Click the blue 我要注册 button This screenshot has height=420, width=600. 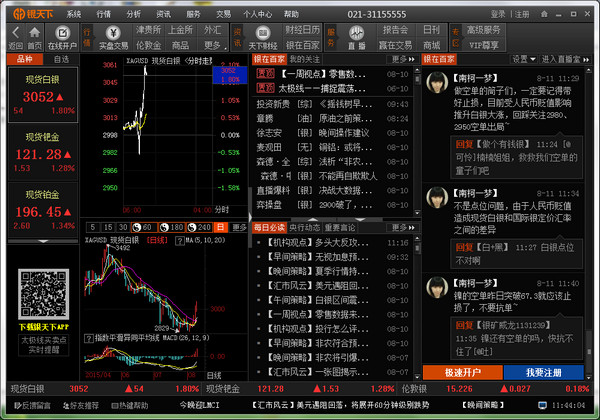(544, 373)
